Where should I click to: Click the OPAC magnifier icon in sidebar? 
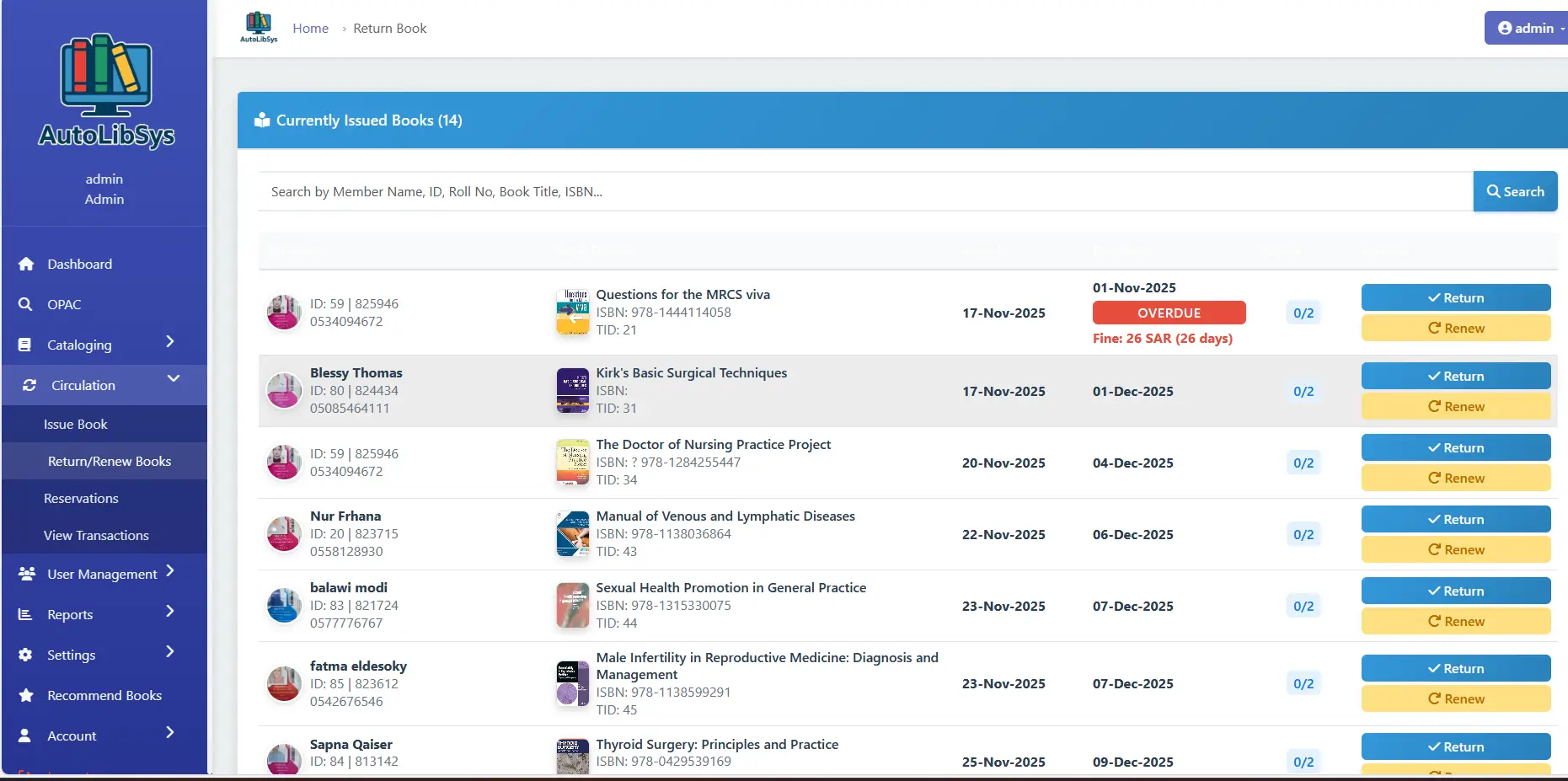click(26, 304)
